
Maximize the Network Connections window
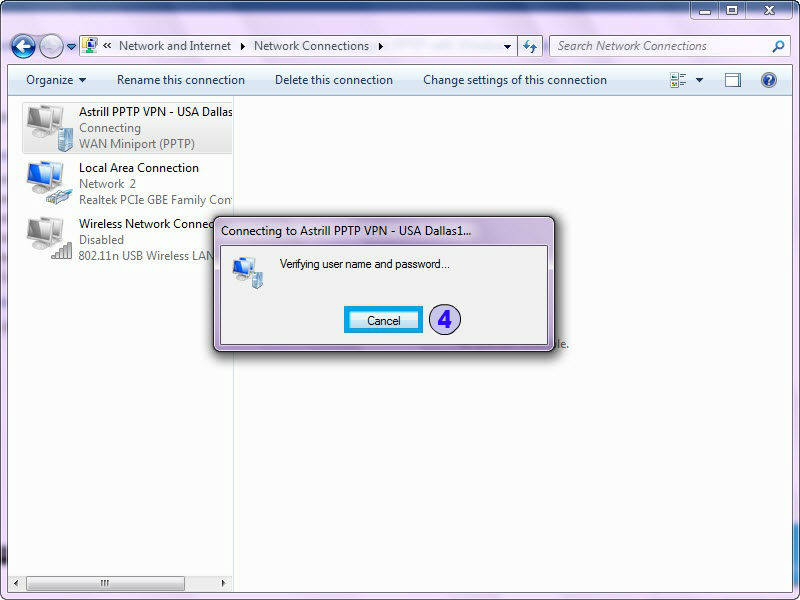coord(732,11)
